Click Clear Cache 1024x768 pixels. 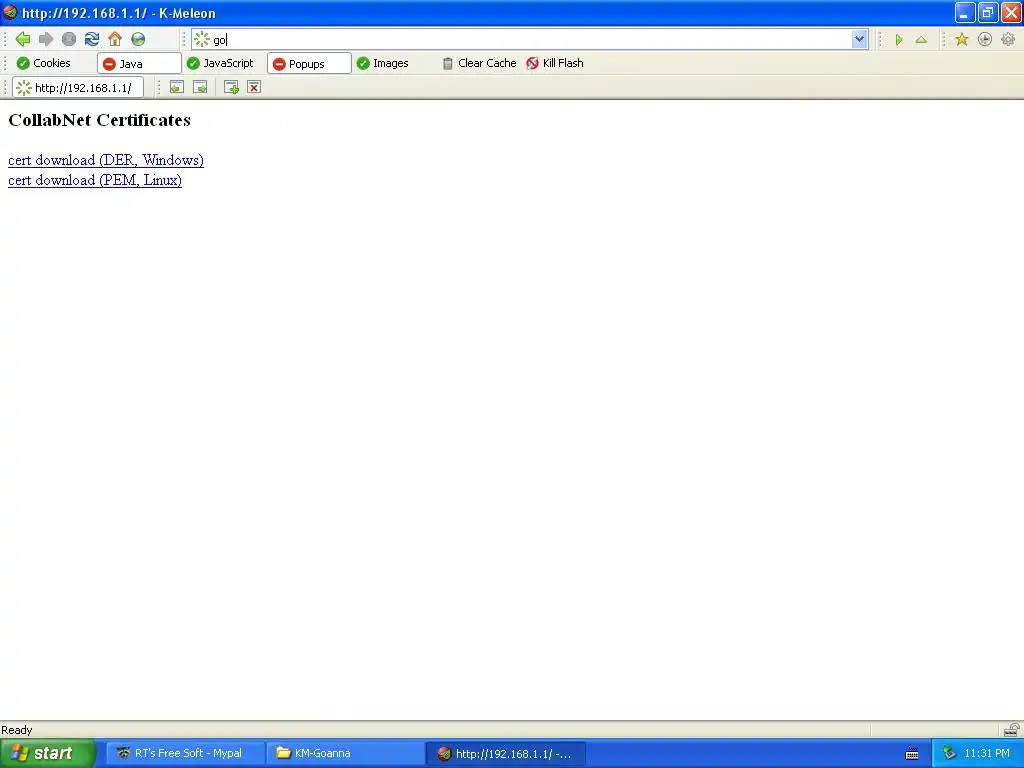coord(479,63)
